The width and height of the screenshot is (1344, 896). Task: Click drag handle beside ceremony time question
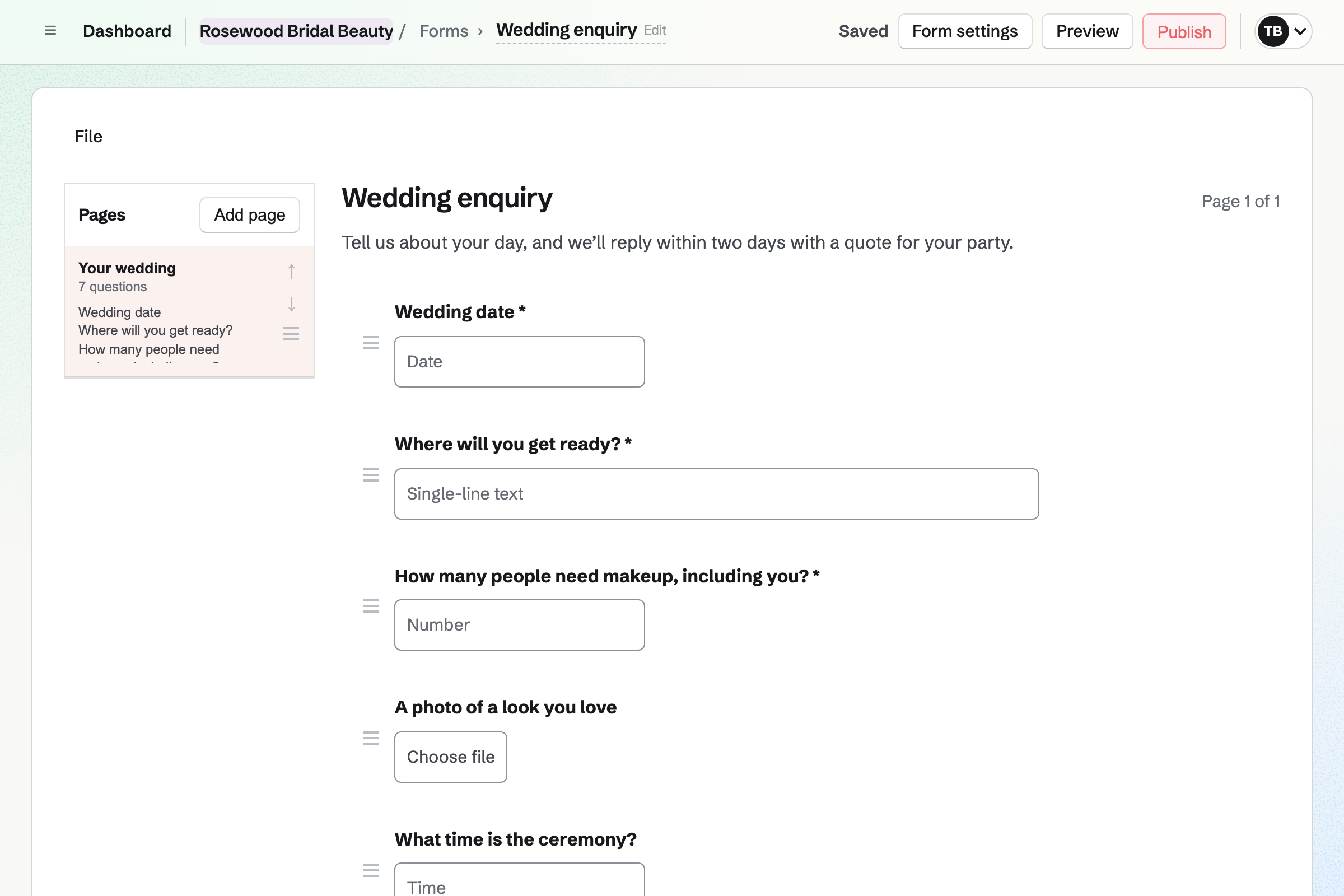click(371, 870)
